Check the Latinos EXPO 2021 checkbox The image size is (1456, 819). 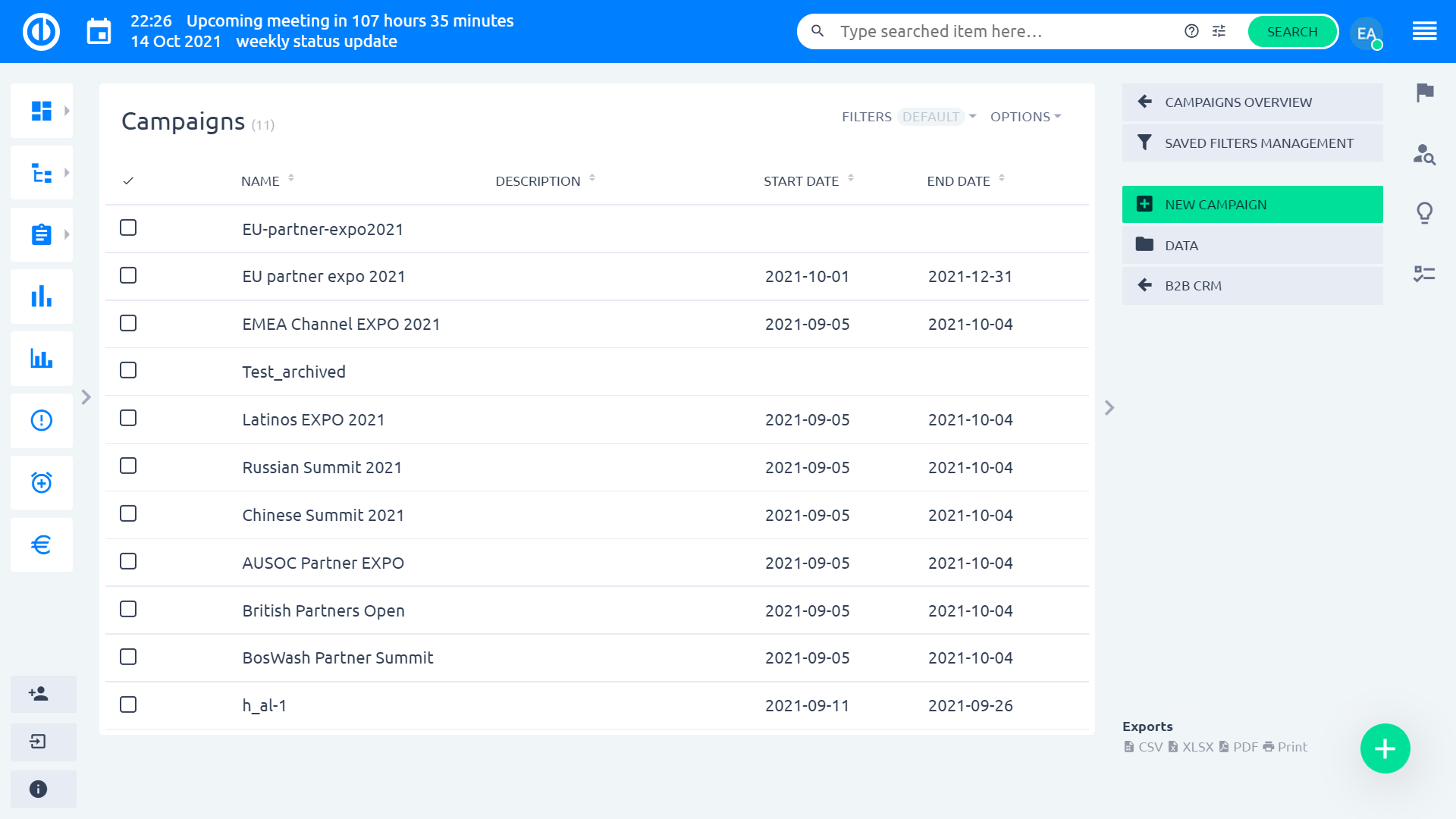click(x=128, y=418)
